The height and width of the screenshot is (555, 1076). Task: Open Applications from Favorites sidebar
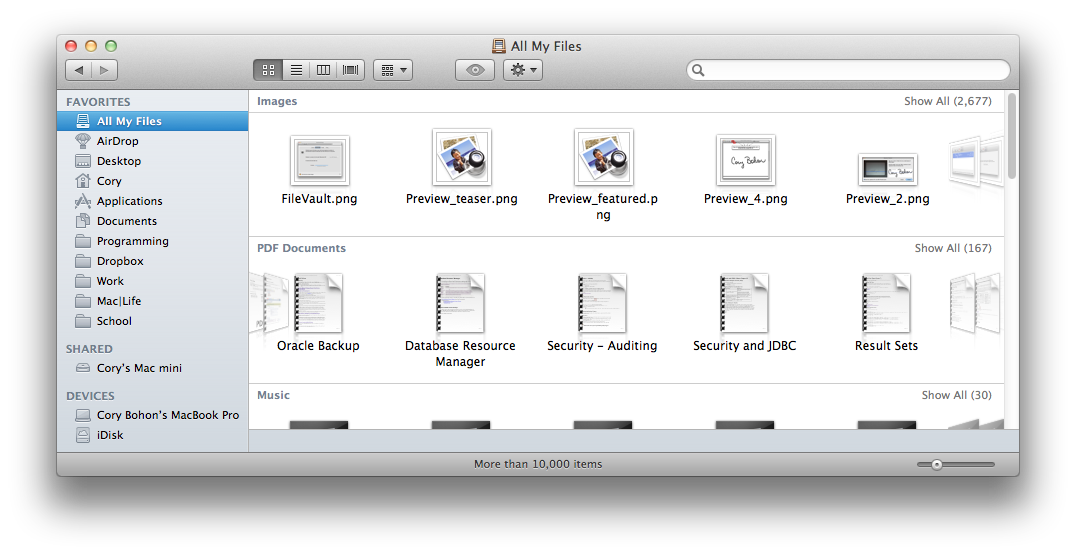tap(129, 201)
